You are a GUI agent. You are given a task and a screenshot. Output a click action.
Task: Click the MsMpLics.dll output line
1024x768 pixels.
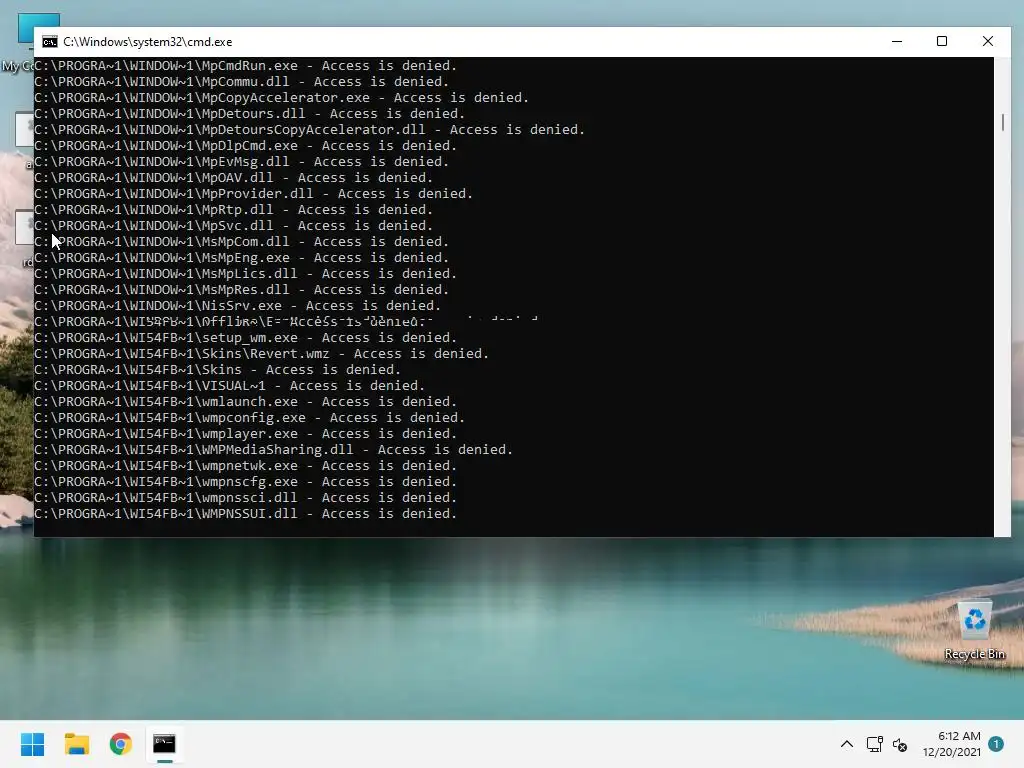(x=246, y=274)
